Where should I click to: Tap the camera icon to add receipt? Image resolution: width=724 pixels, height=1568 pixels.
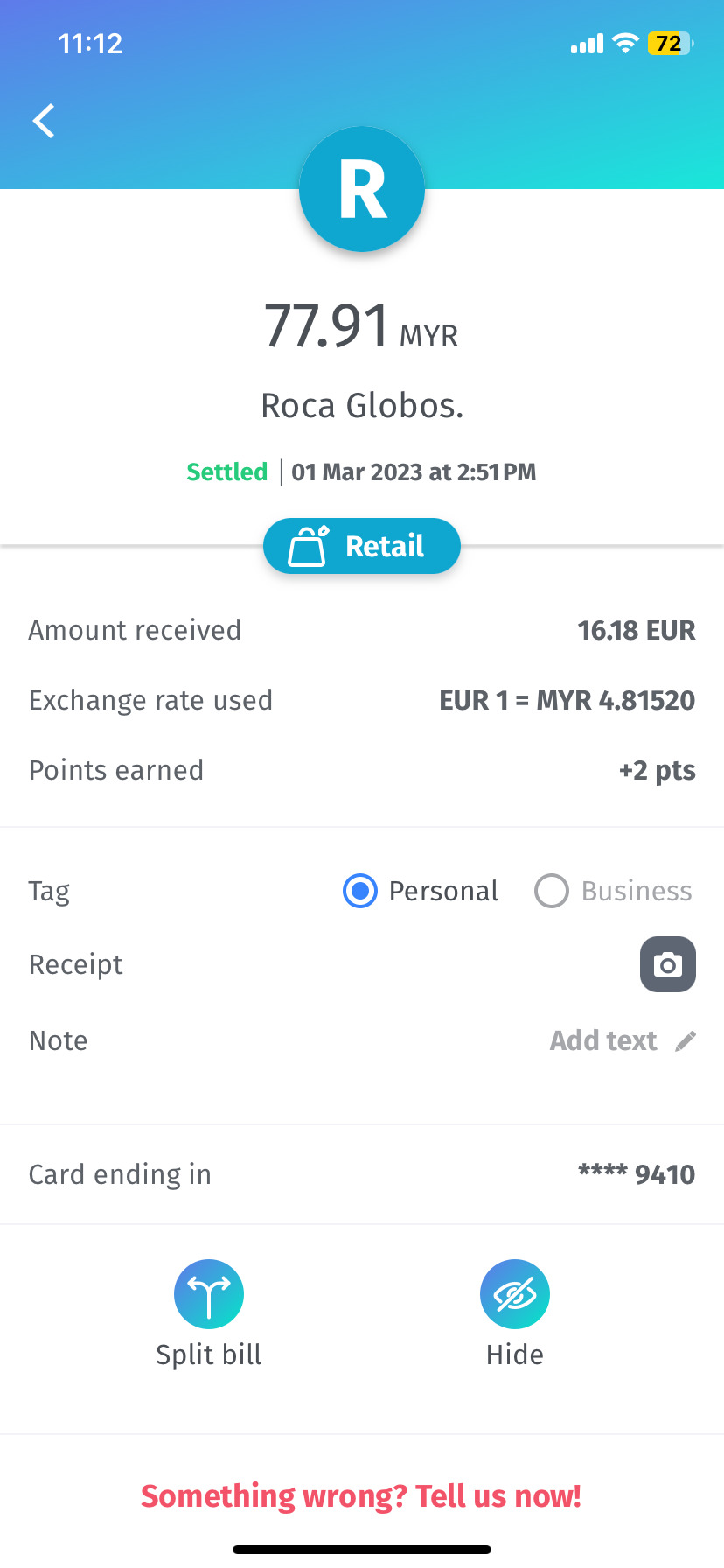667,964
